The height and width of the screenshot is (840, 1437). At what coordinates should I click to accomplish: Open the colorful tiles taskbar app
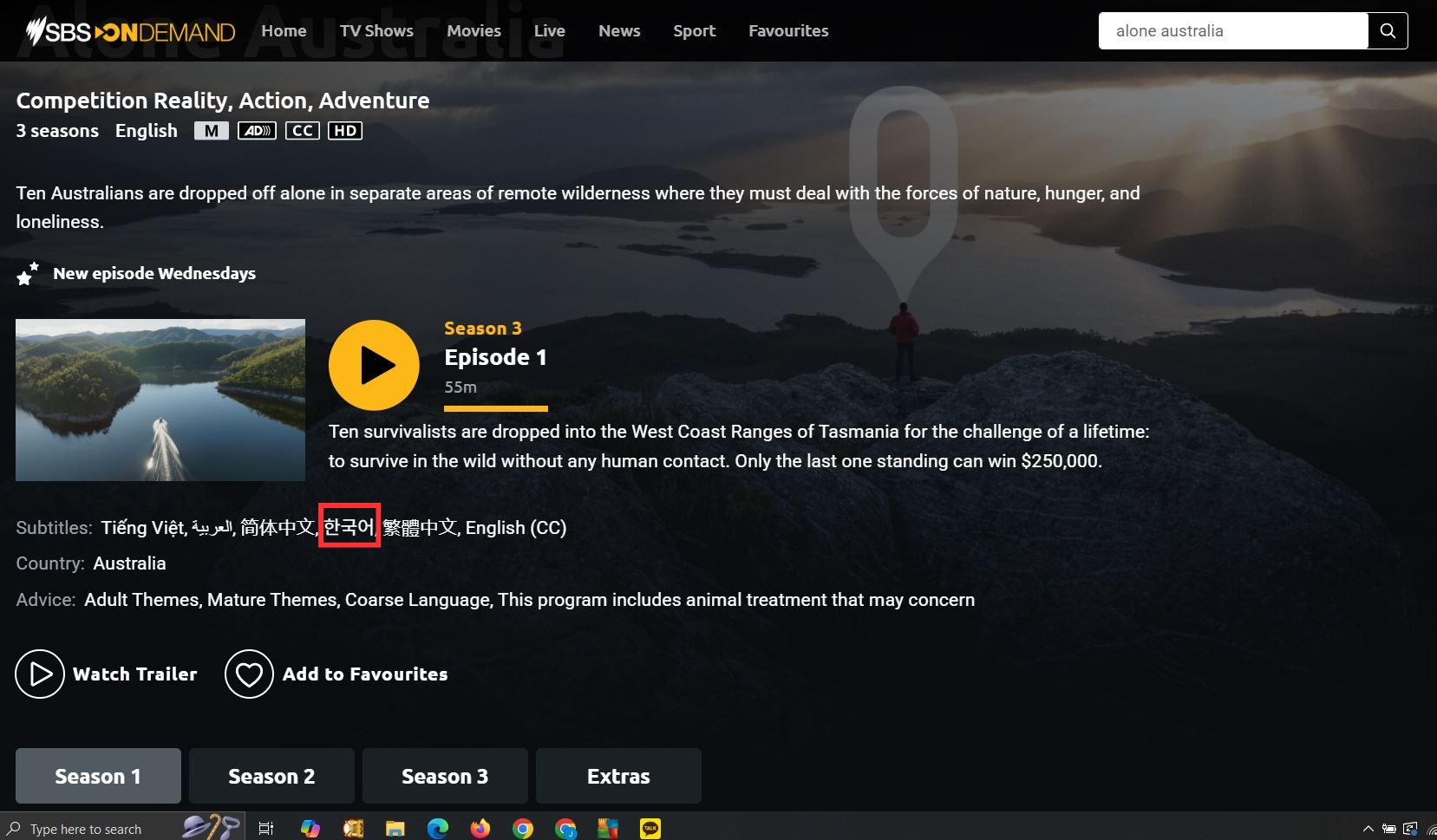click(608, 828)
